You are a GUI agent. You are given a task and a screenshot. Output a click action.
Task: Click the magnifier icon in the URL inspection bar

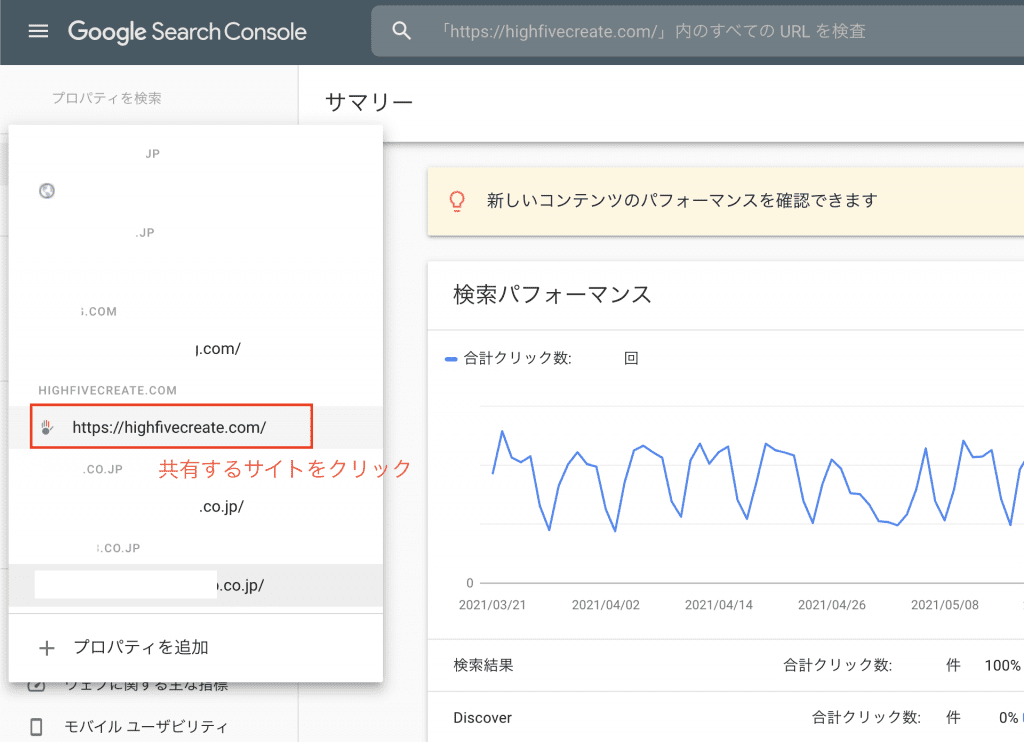[401, 31]
